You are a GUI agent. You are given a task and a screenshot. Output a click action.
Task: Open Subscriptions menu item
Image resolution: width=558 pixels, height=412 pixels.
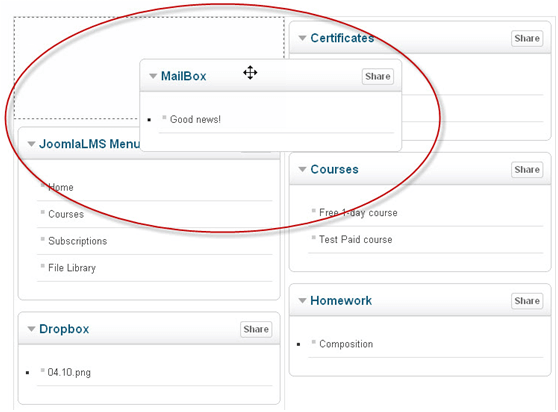click(78, 241)
